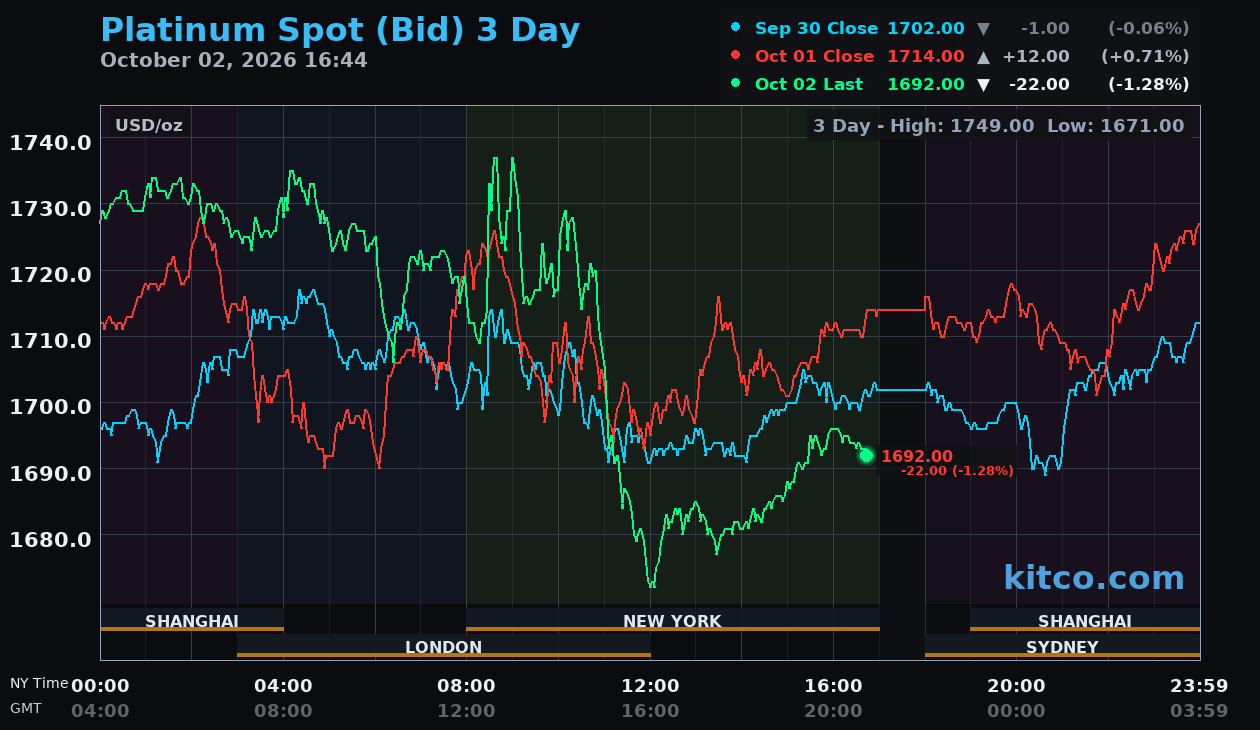The width and height of the screenshot is (1260, 730).
Task: Click the 1690.0 axis label
Action: coord(50,472)
